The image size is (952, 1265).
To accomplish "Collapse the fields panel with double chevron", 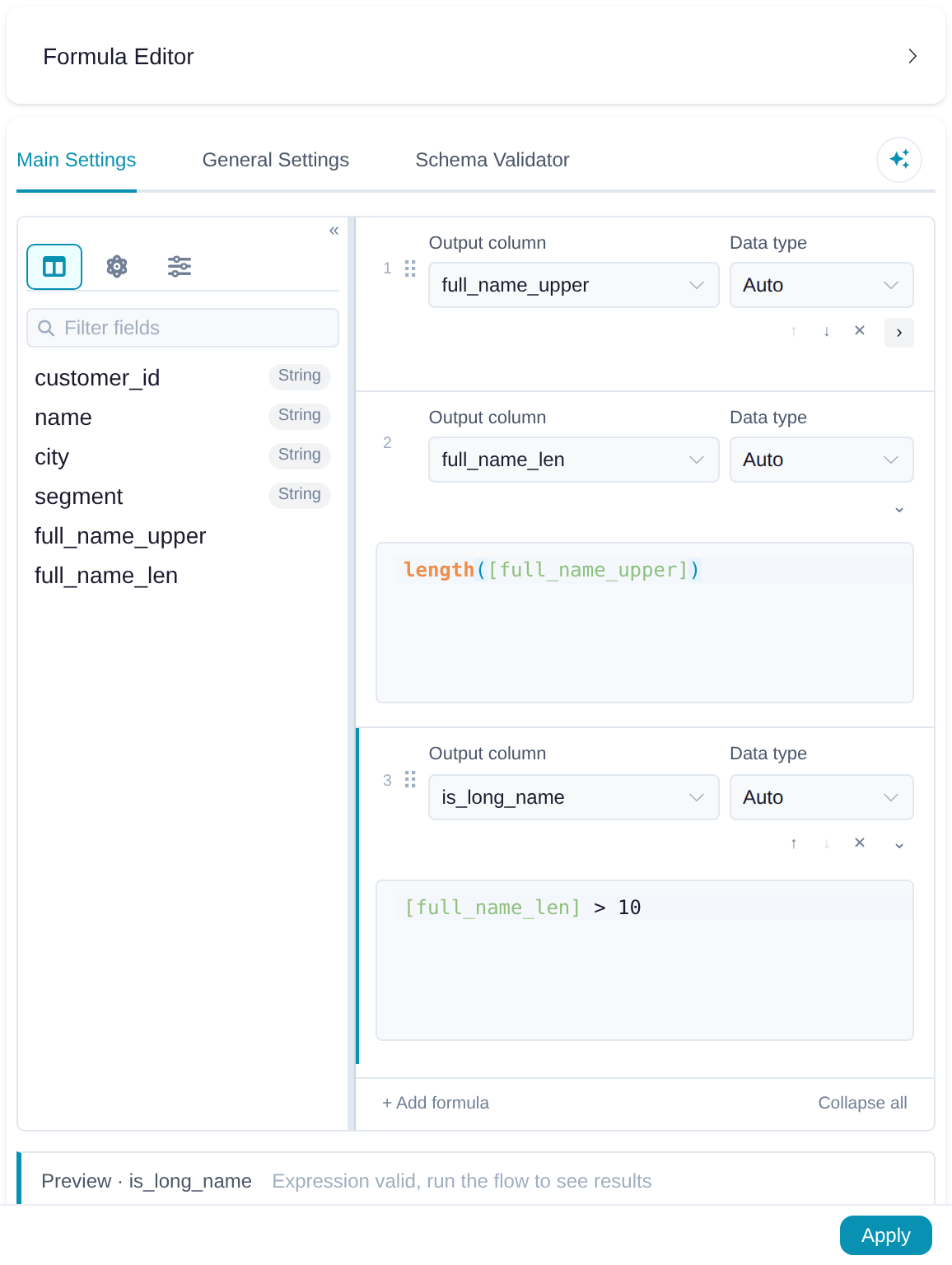I will click(x=334, y=231).
